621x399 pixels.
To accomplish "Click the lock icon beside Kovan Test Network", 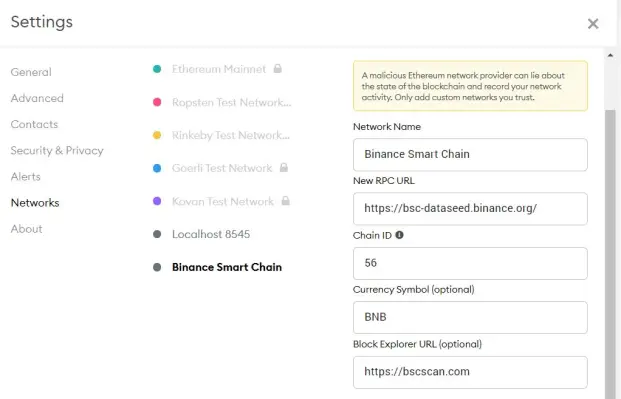I will pyautogui.click(x=286, y=200).
